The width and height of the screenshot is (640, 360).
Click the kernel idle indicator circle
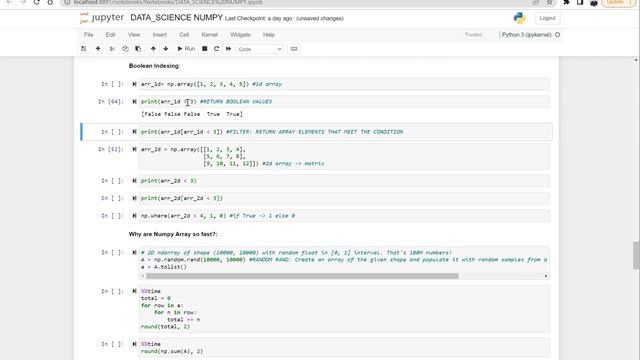click(x=557, y=35)
